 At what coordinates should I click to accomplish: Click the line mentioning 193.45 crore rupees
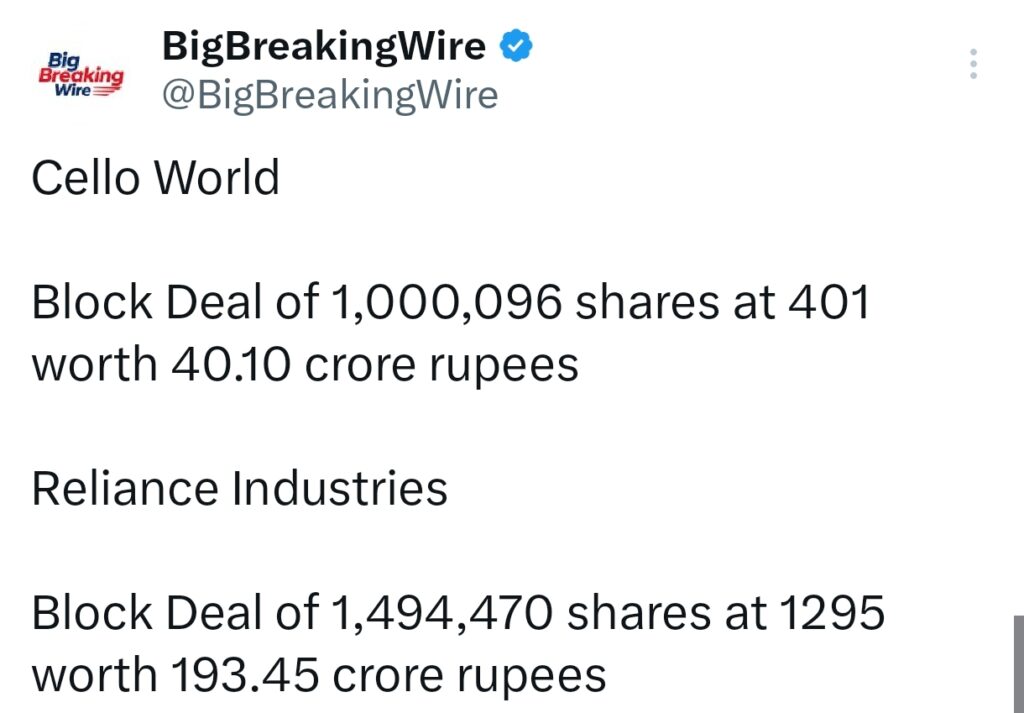coord(318,674)
